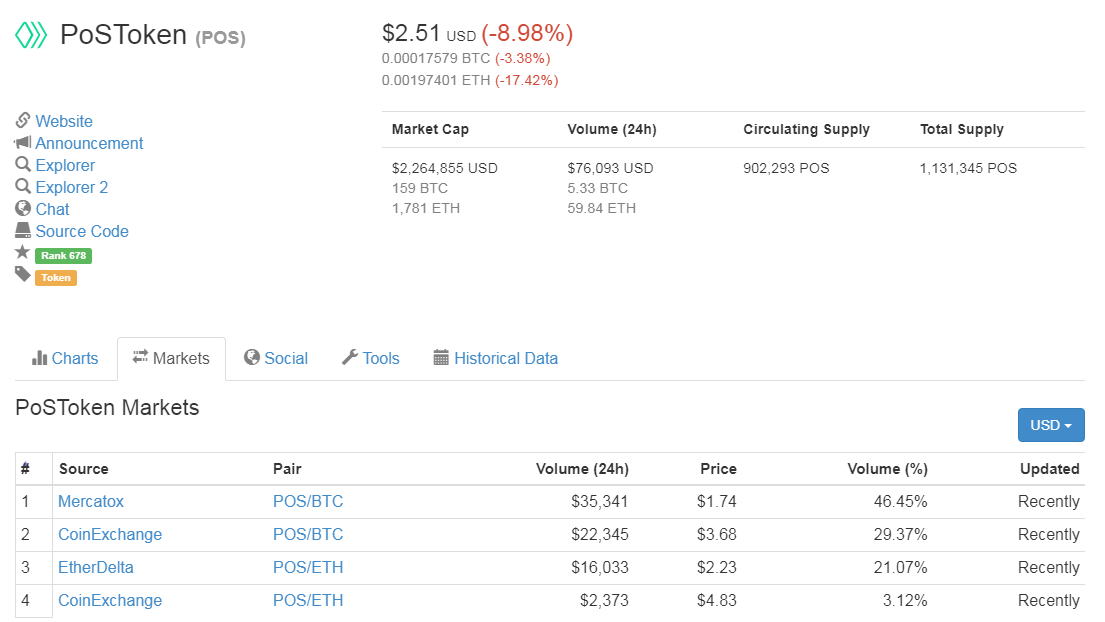Click the 0.00017579 BTC price text
Viewport: 1105px width, 622px height.
[436, 58]
